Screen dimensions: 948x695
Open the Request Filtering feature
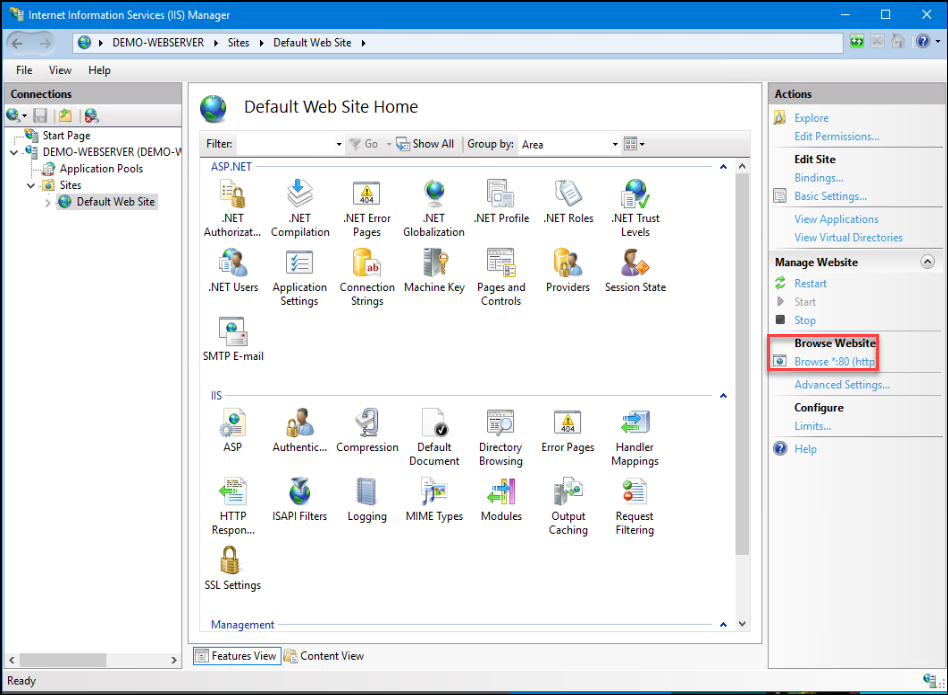click(635, 506)
